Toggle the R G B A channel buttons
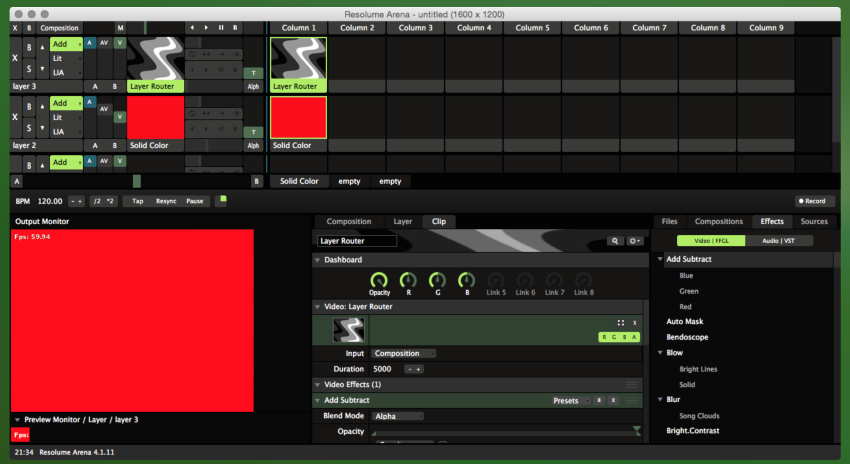The height and width of the screenshot is (464, 850). [619, 337]
